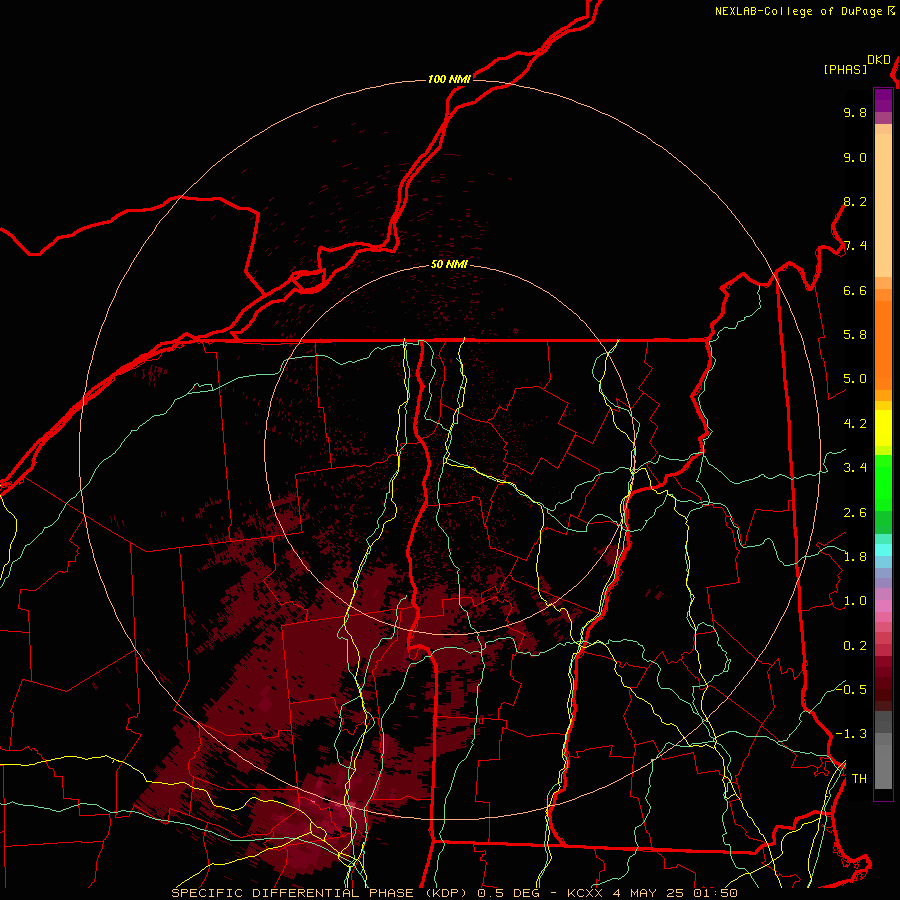Click the 0.2 value on the color scale

[x=855, y=646]
